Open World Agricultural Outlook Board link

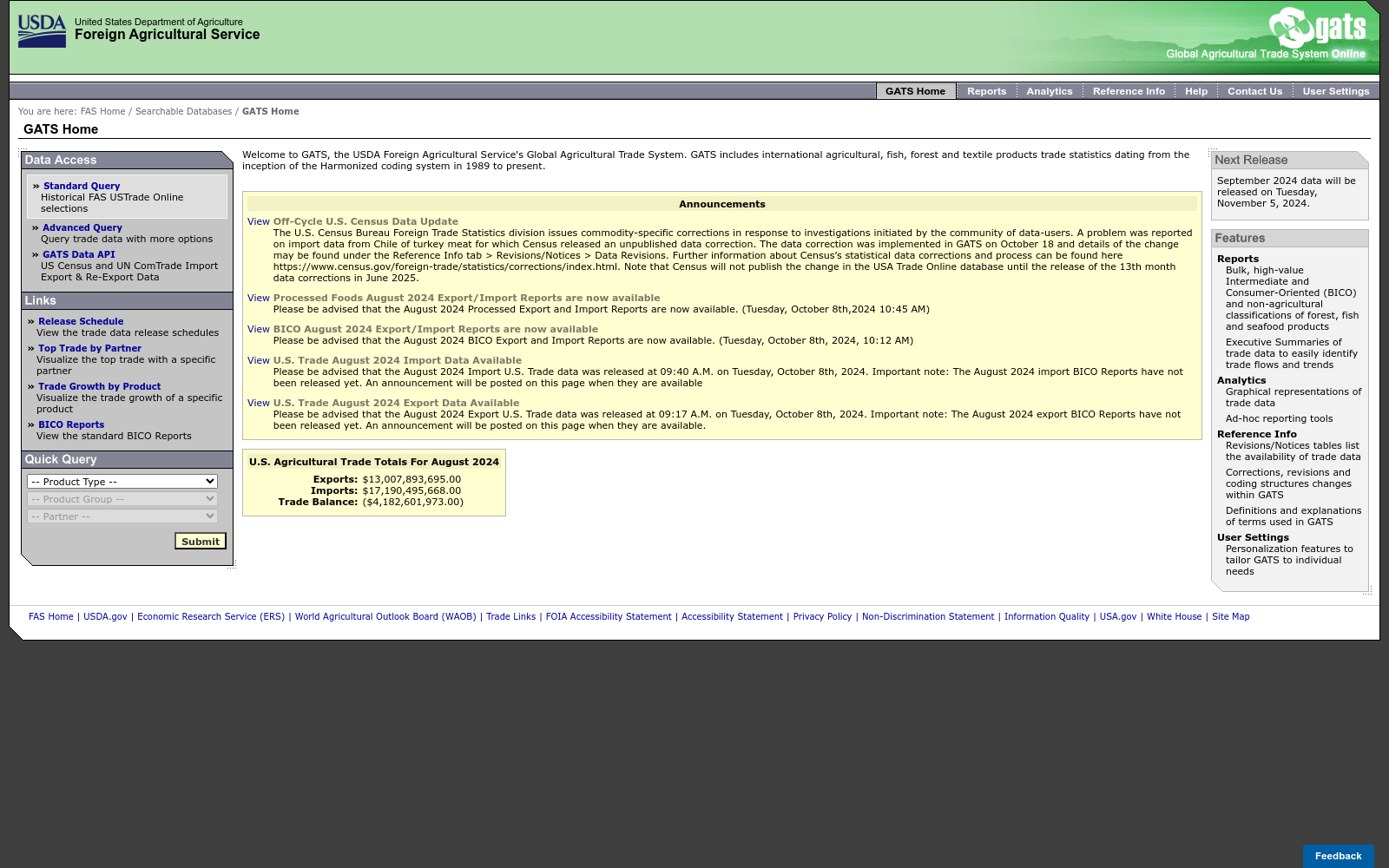click(x=385, y=617)
